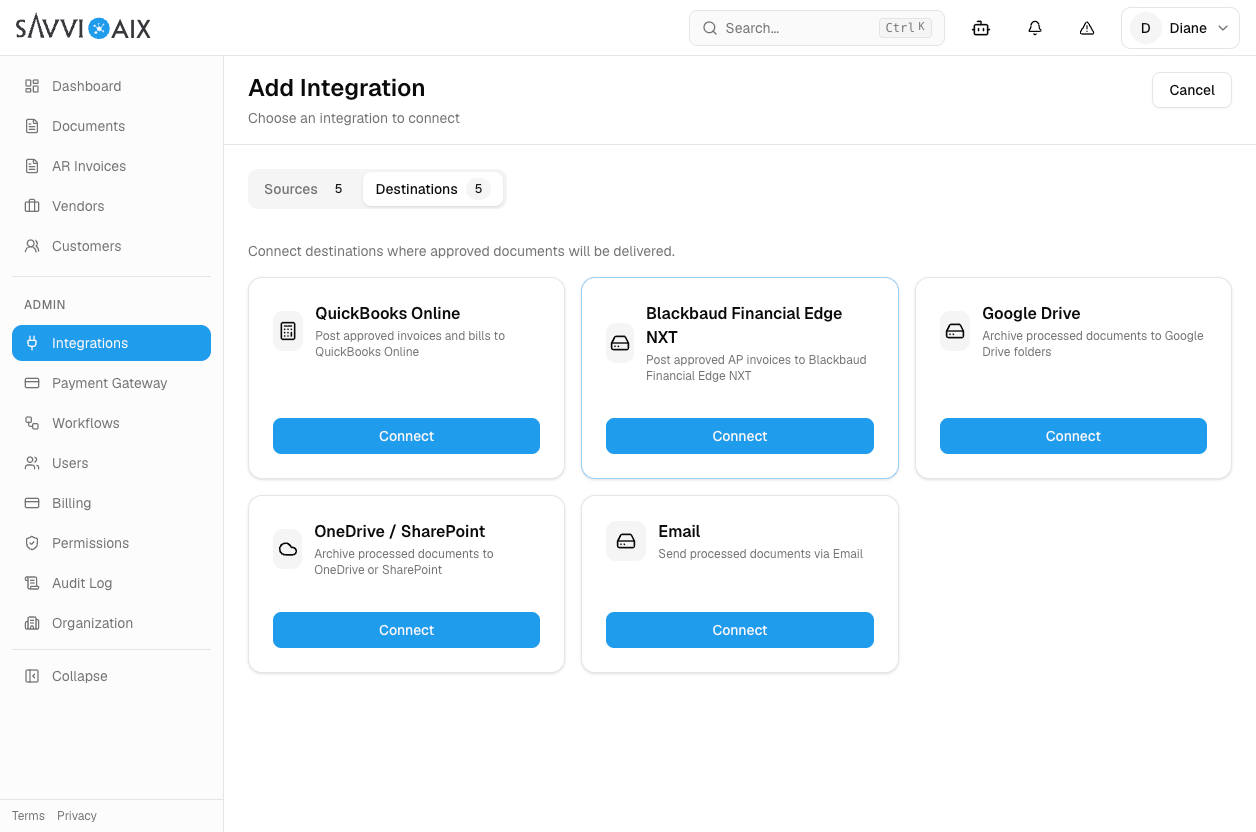Go to Workflows
1256x832 pixels.
point(111,423)
